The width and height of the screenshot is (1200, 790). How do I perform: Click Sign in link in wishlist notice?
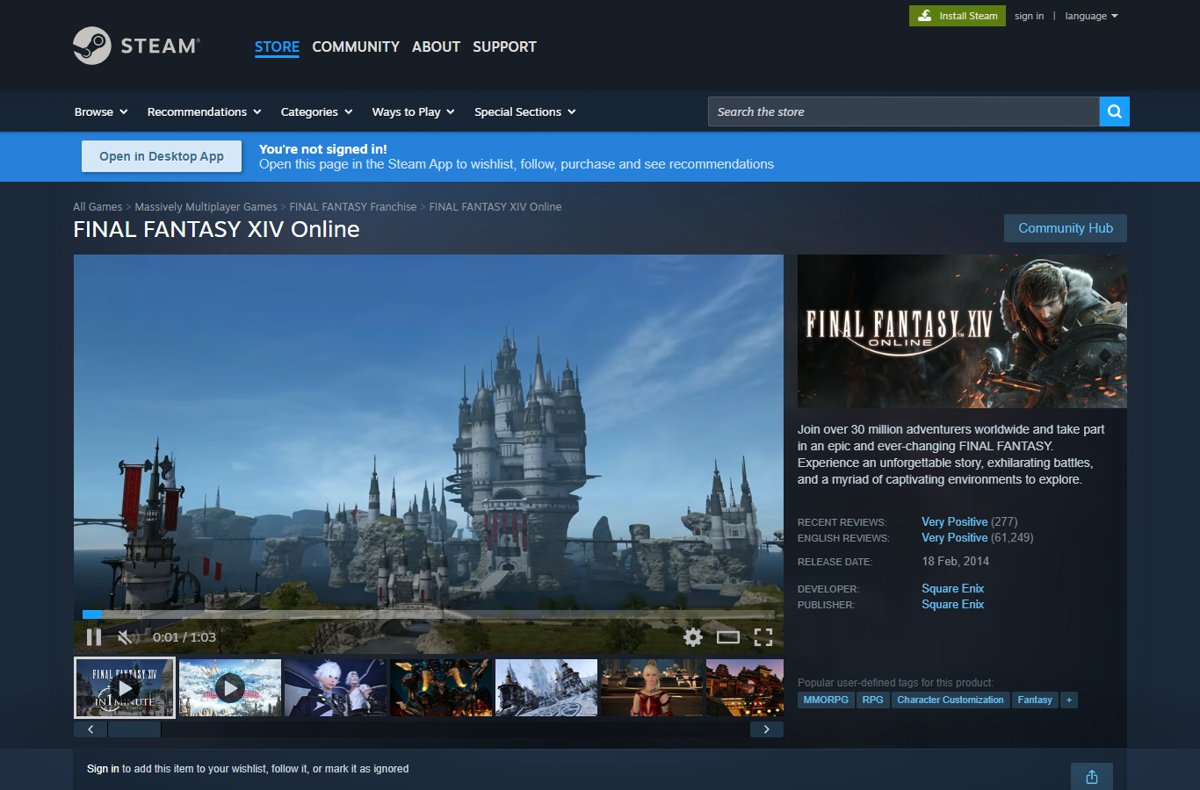point(103,769)
